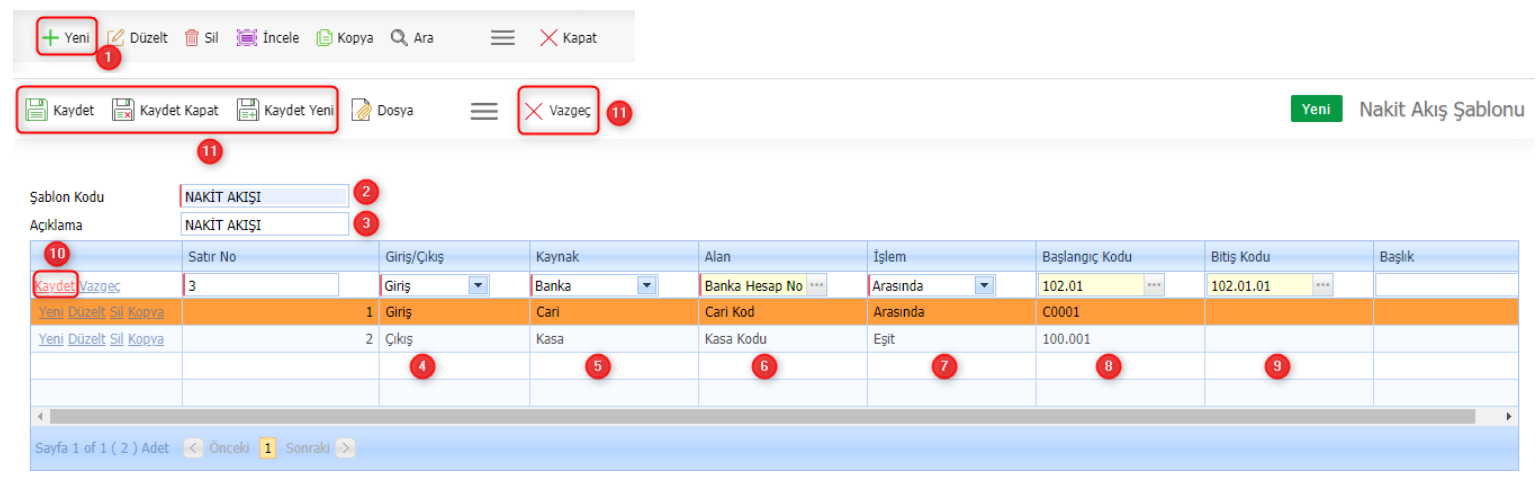Click Başlangıç Kodu field with 102.01

(1091, 285)
